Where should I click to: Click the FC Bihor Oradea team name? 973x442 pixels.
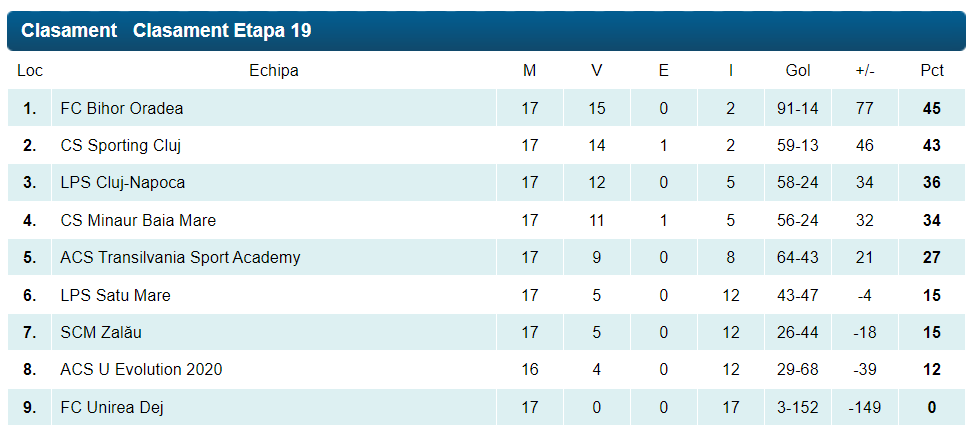click(122, 108)
